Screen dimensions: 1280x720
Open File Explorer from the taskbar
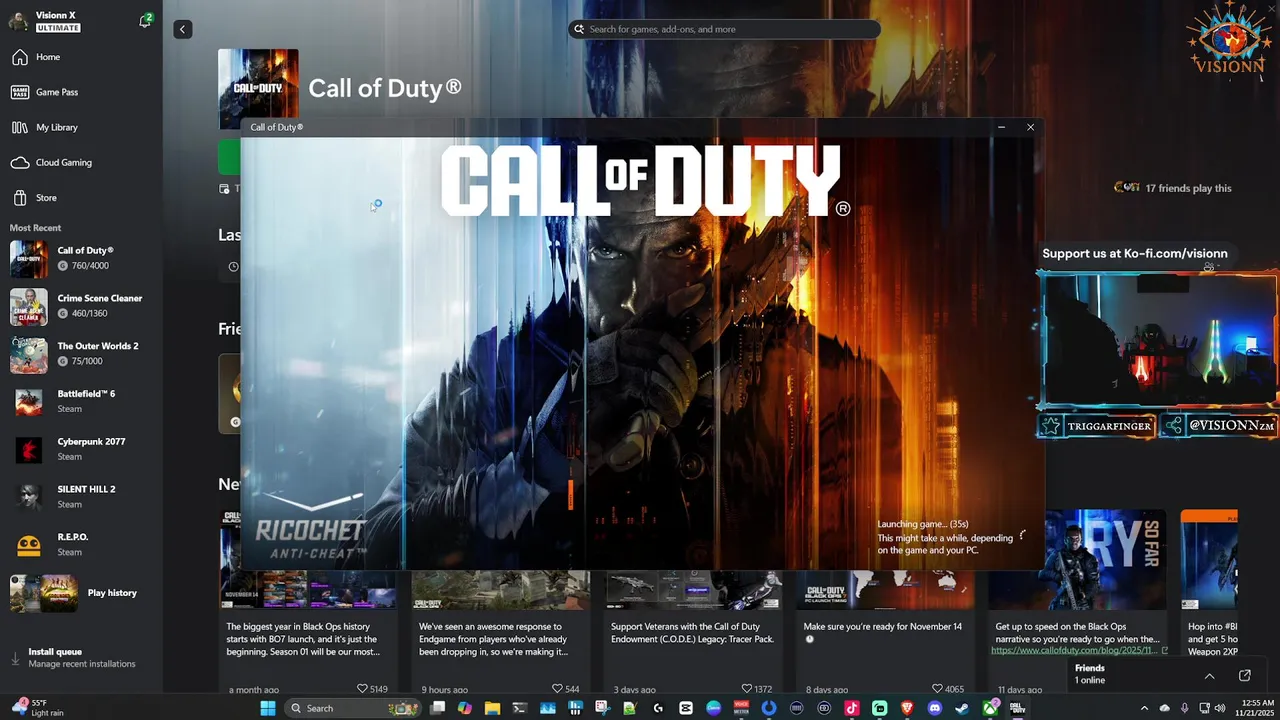492,708
